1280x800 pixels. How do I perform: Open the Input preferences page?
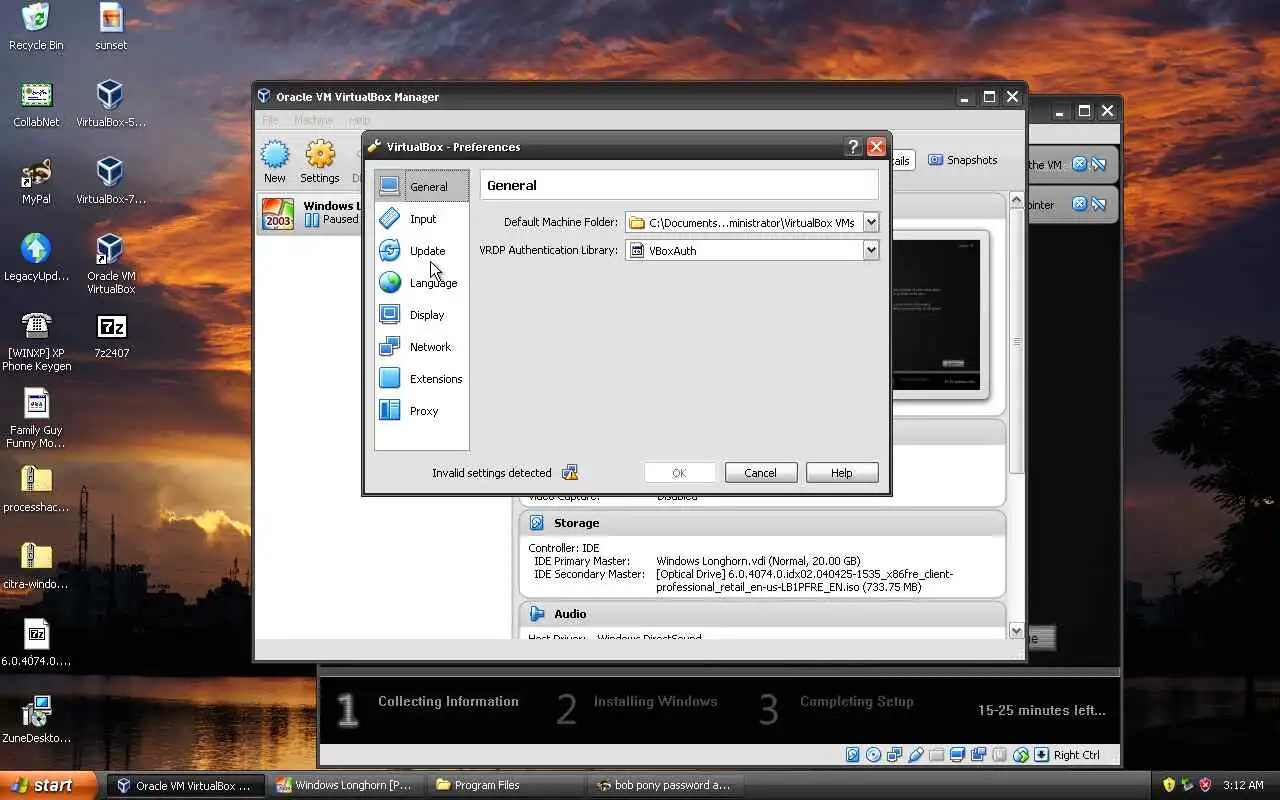click(x=422, y=218)
